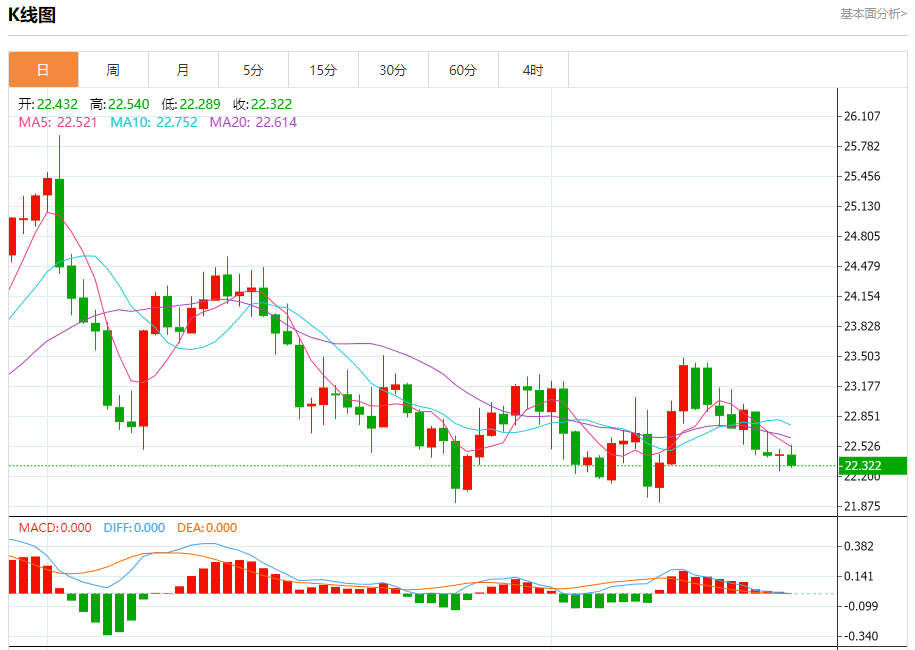The width and height of the screenshot is (915, 650).
Task: Open the 60分 interval tab
Action: [463, 70]
